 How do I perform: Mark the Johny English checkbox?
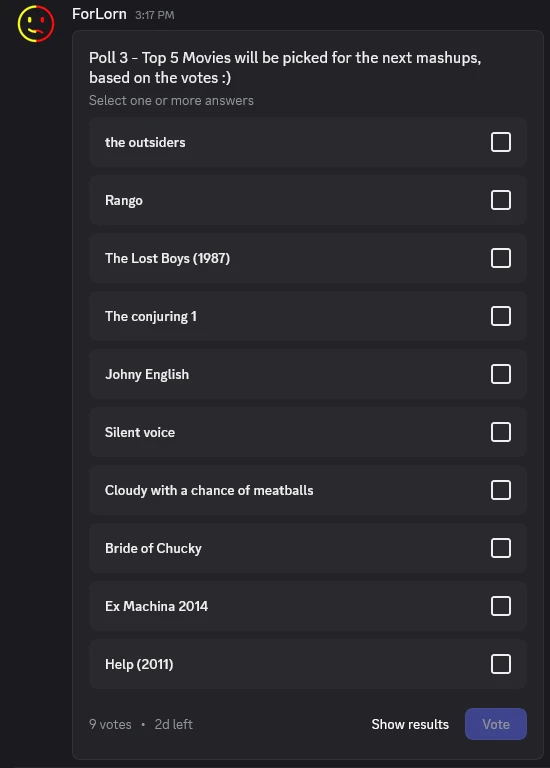point(501,374)
